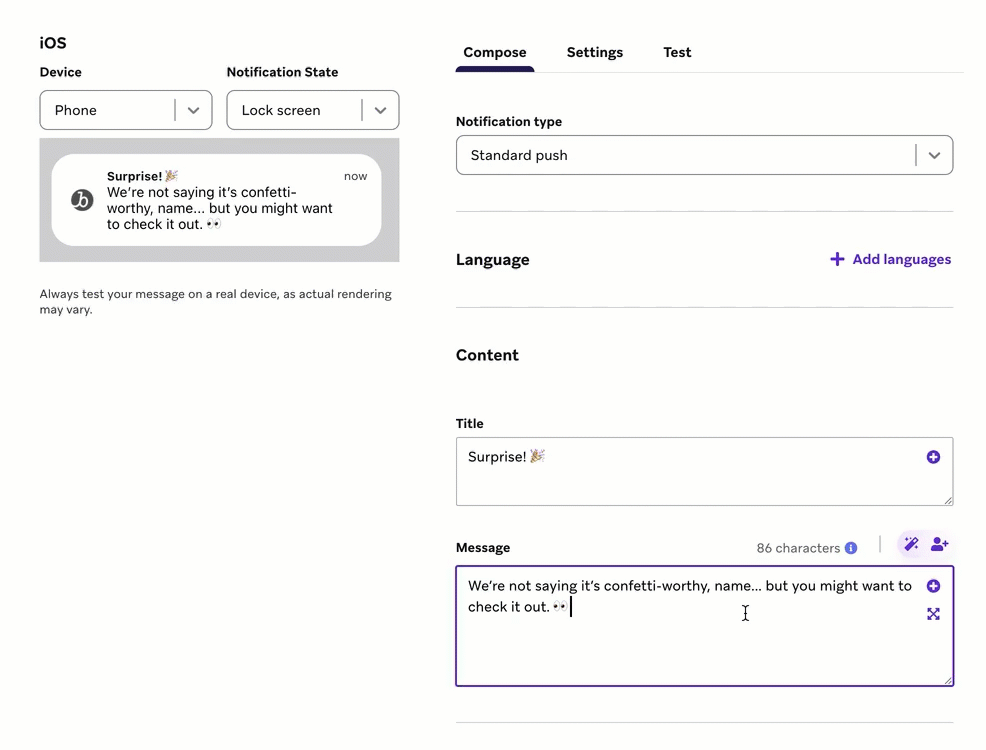Click the character count info icon

(x=851, y=548)
